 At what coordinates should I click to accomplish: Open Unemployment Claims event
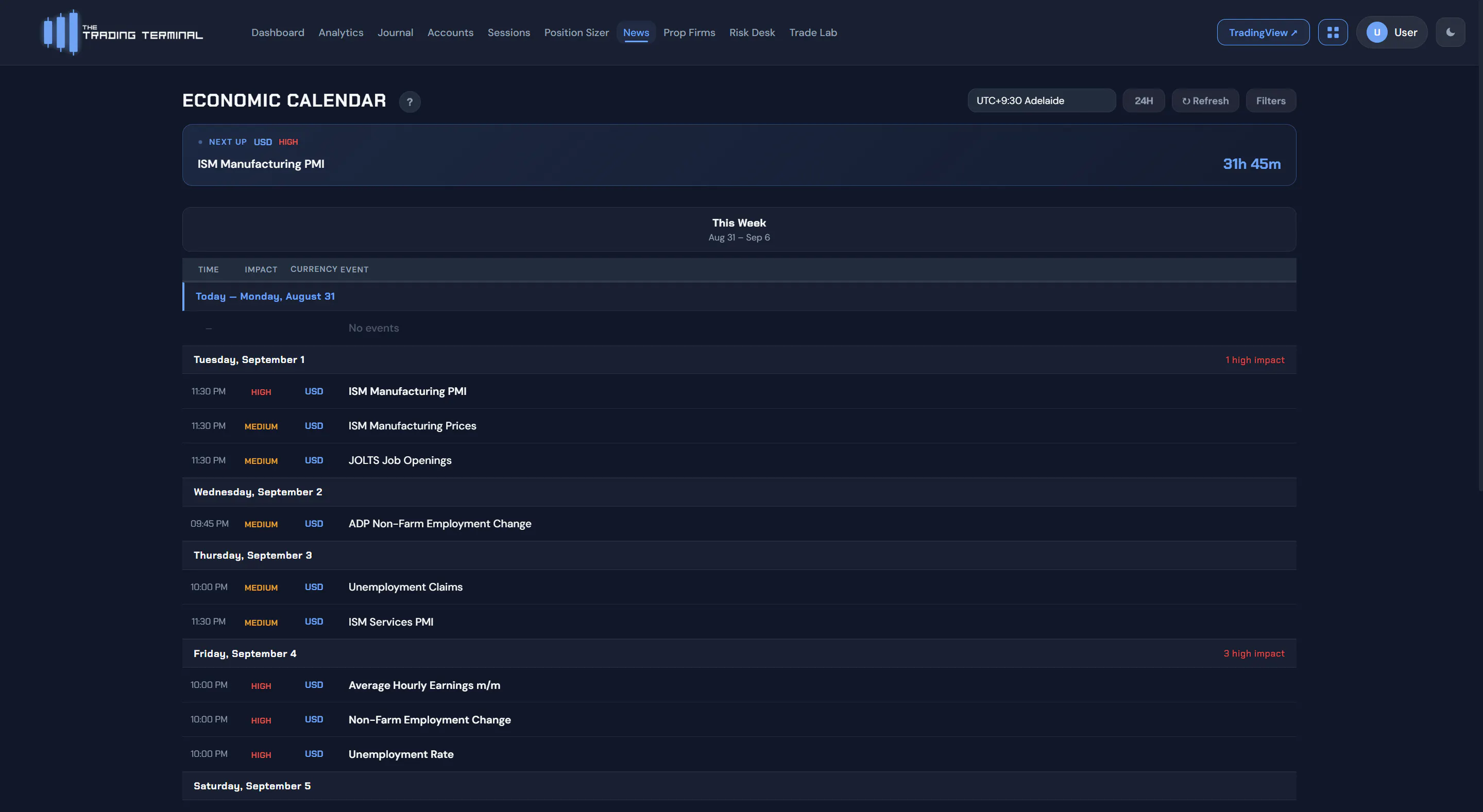739,587
